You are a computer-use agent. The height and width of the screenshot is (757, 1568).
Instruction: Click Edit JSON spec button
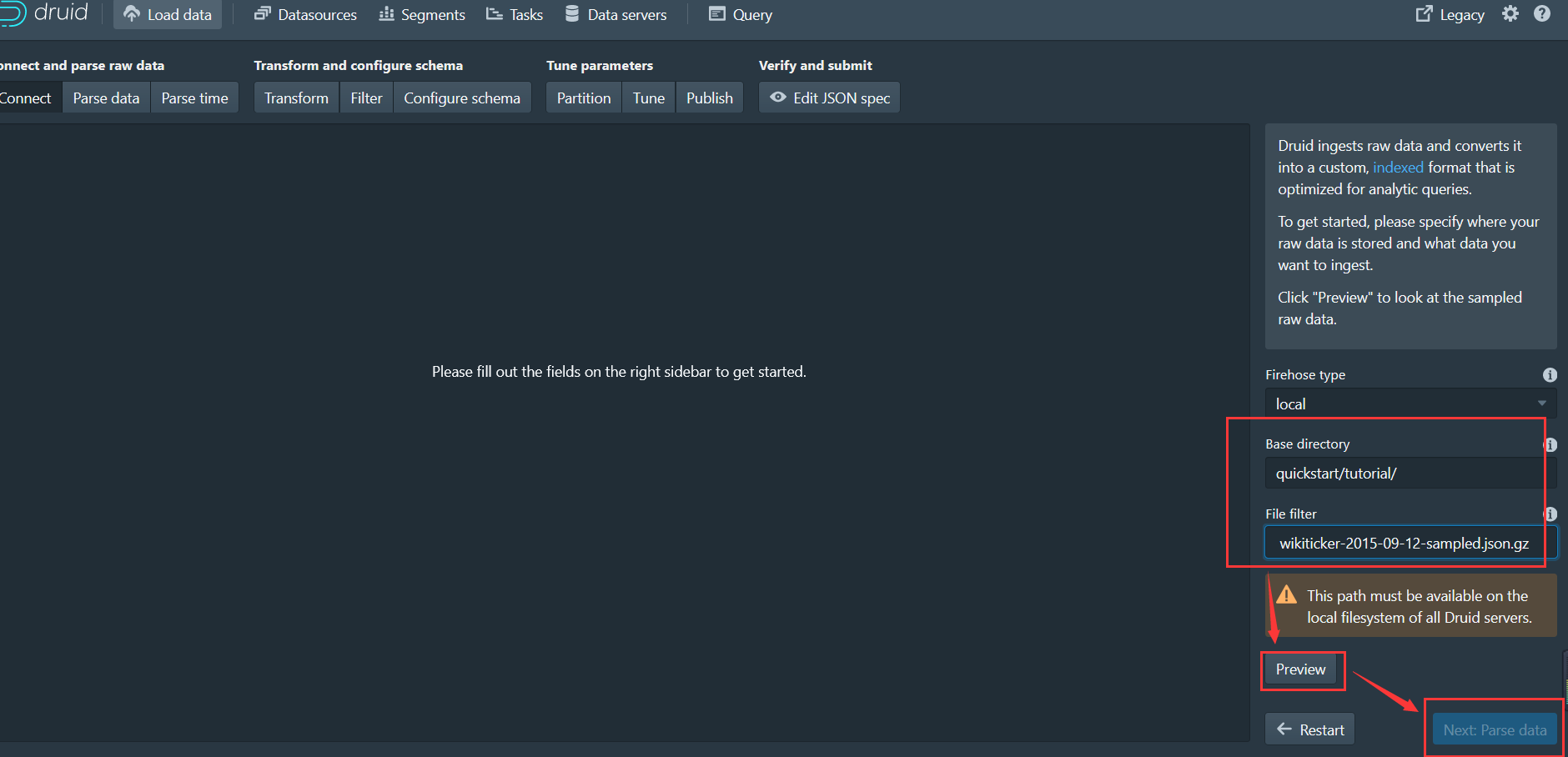pos(829,98)
